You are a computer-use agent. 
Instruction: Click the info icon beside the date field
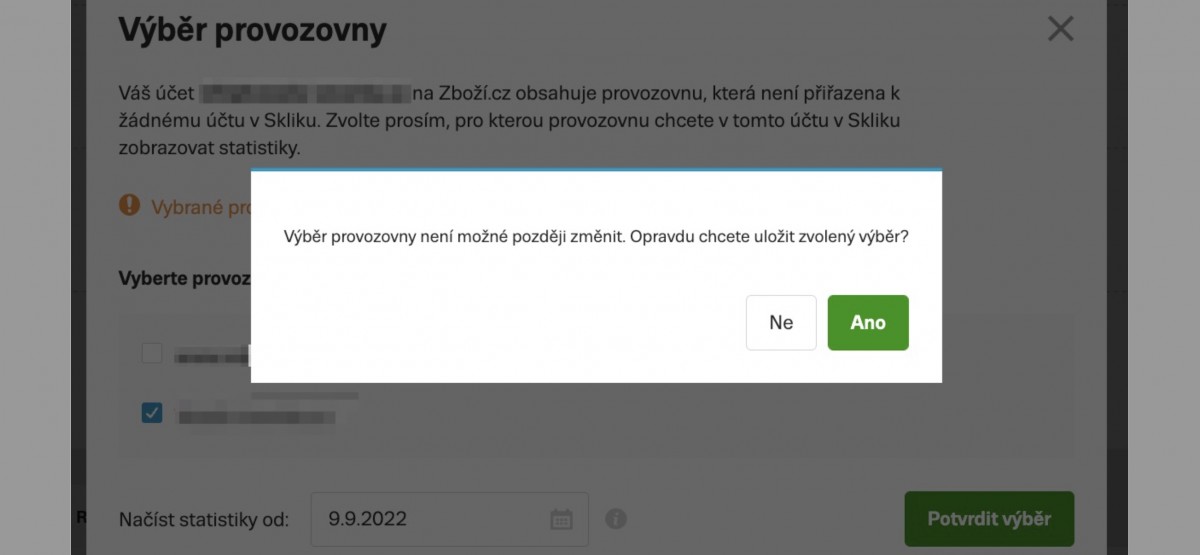(x=616, y=519)
